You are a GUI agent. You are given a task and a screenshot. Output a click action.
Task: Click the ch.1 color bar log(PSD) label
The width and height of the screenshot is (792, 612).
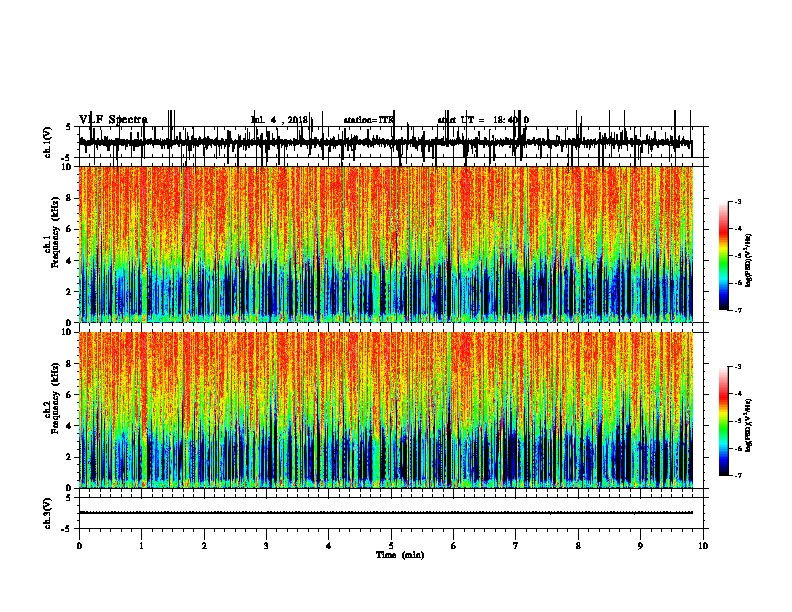(748, 260)
